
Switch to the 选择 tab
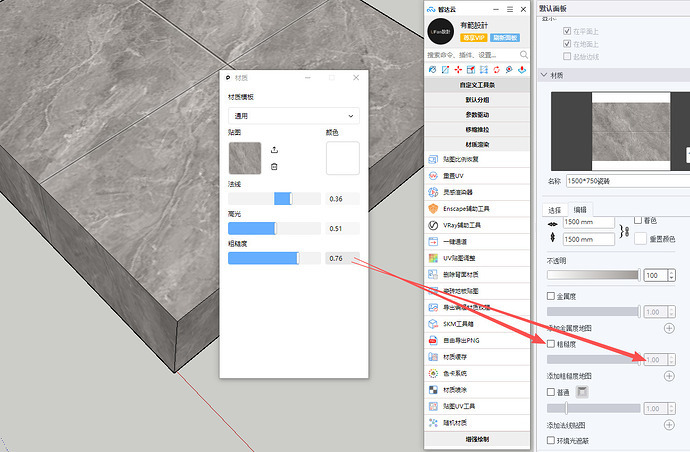(x=555, y=209)
